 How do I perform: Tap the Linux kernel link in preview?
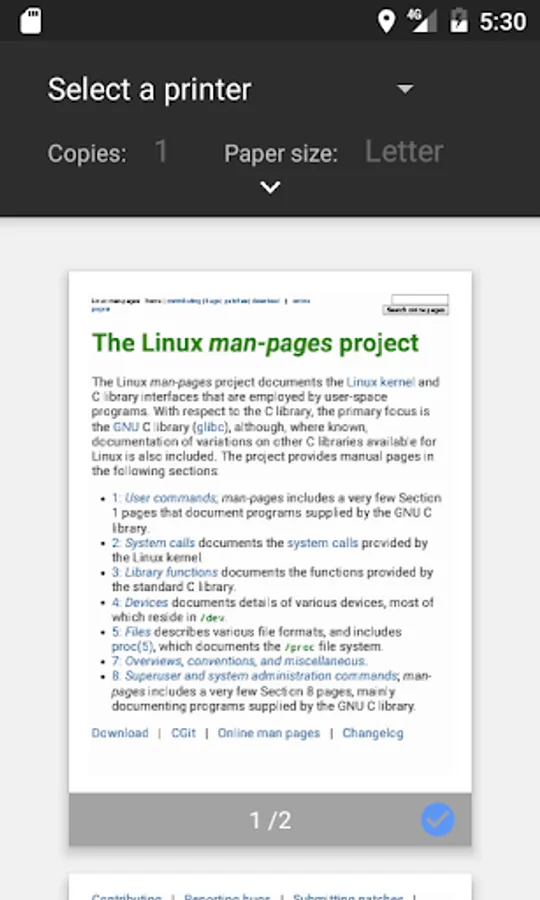[380, 382]
